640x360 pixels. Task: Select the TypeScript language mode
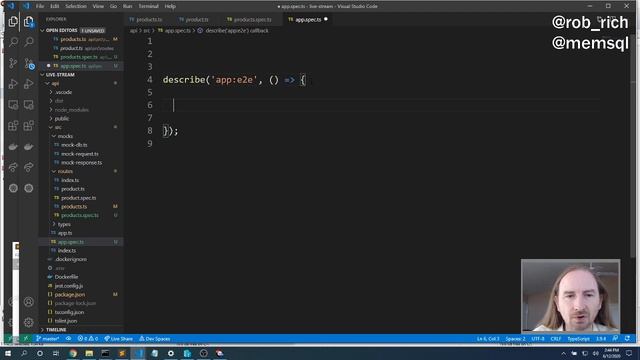578,339
